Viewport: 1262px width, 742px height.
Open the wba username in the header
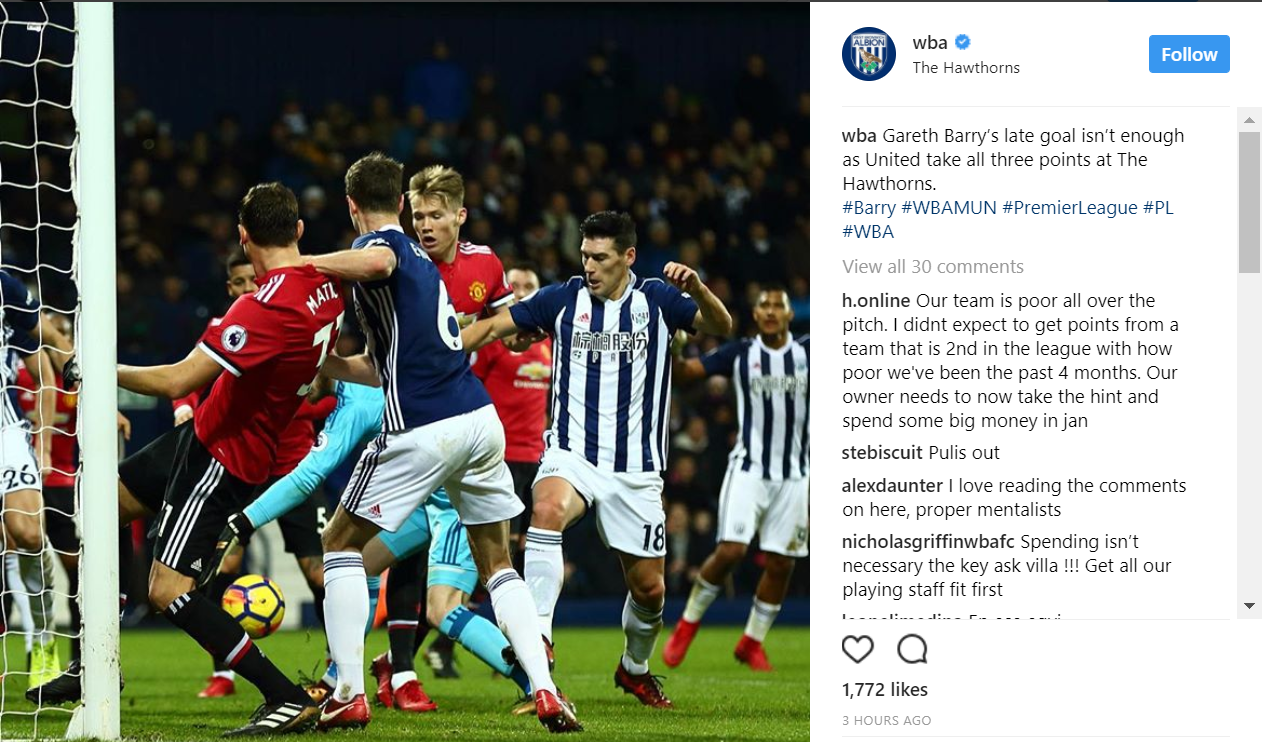pyautogui.click(x=930, y=42)
